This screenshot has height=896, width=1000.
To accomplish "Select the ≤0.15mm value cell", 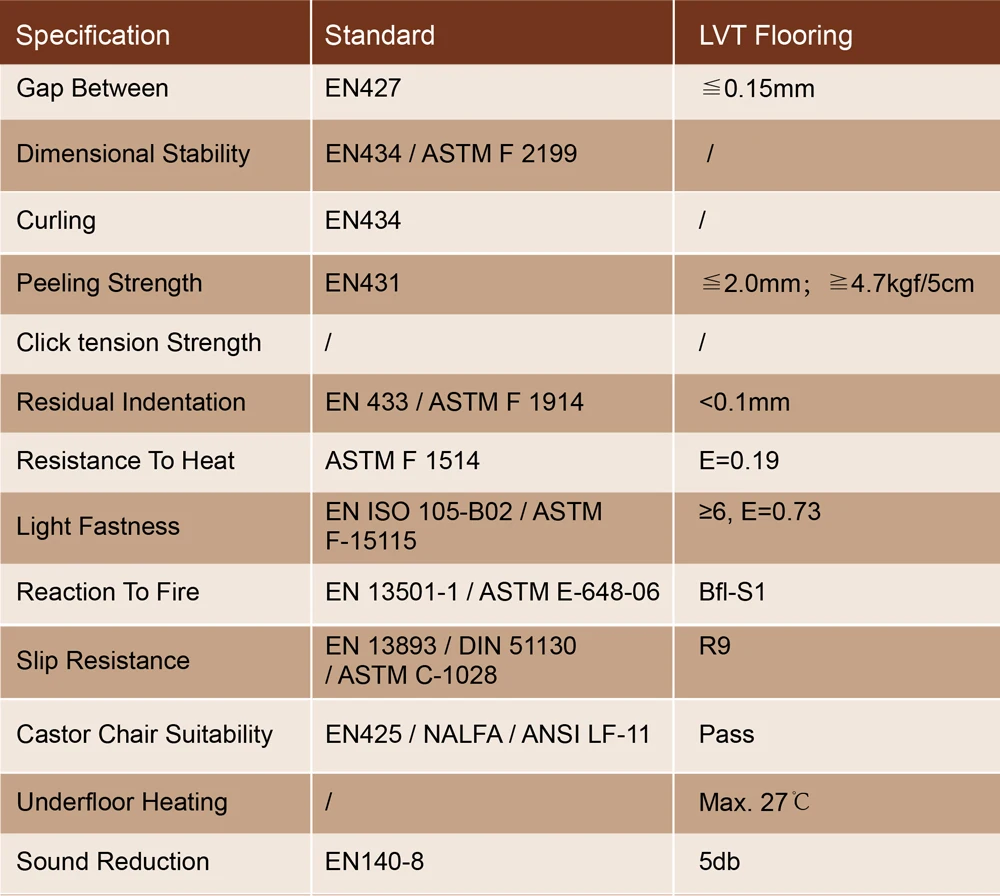I will pyautogui.click(x=758, y=89).
